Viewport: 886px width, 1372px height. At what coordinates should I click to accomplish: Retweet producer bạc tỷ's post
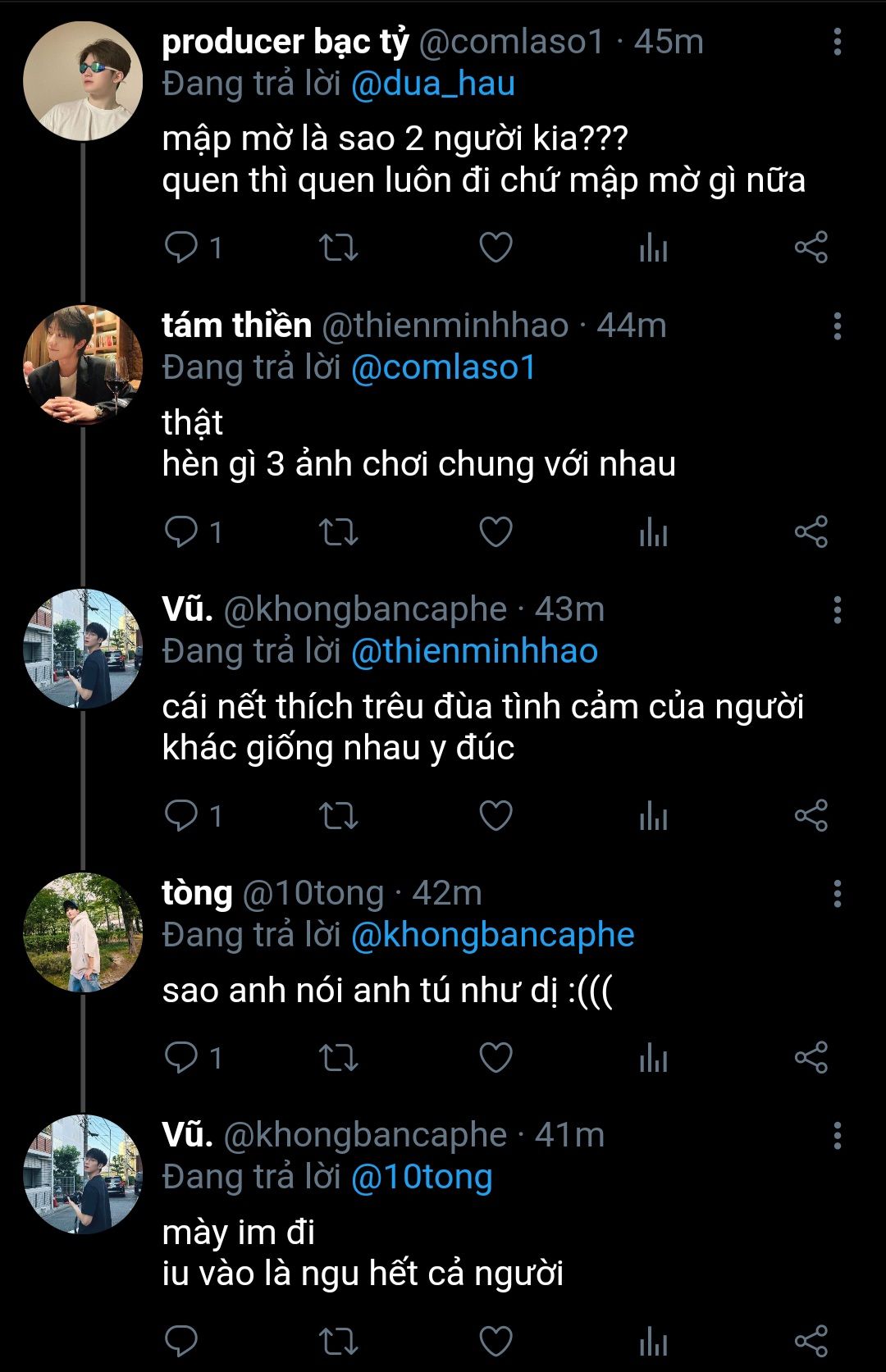tap(338, 247)
